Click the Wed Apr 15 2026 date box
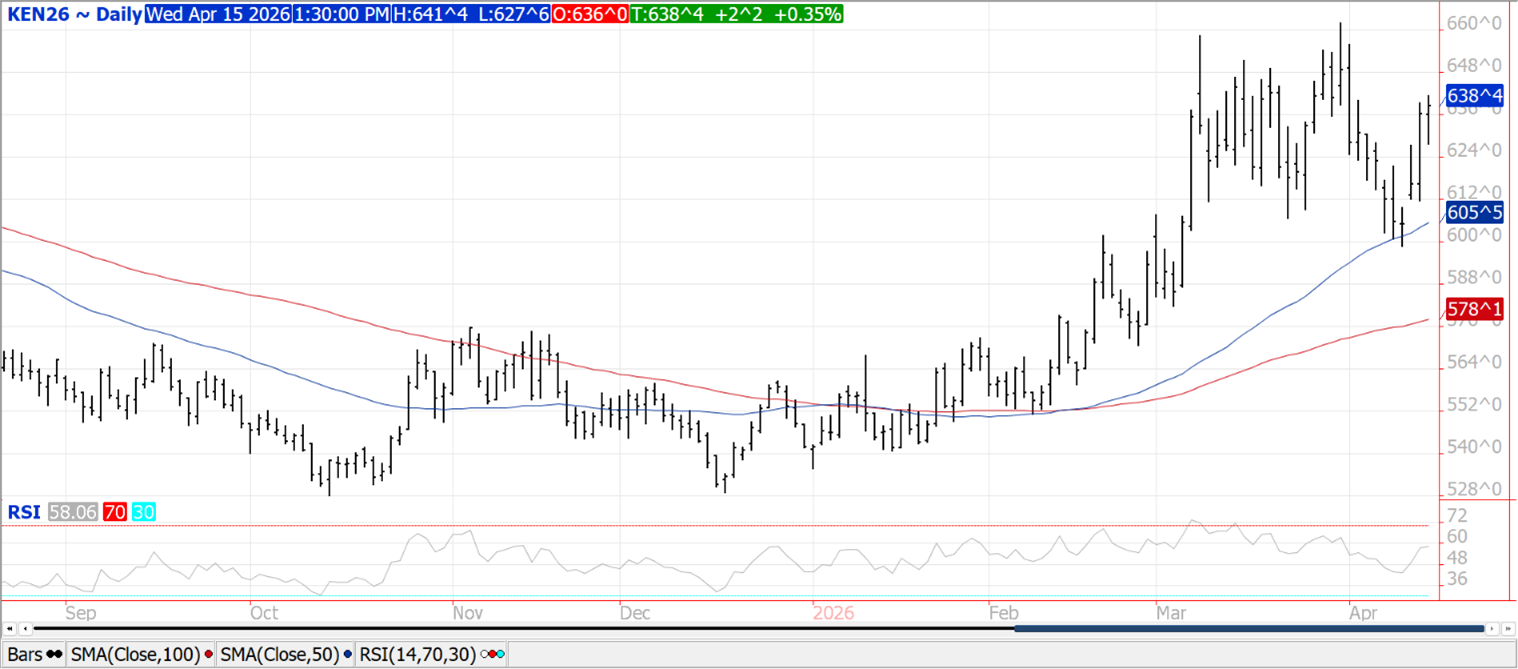The image size is (1518, 669). pos(218,15)
